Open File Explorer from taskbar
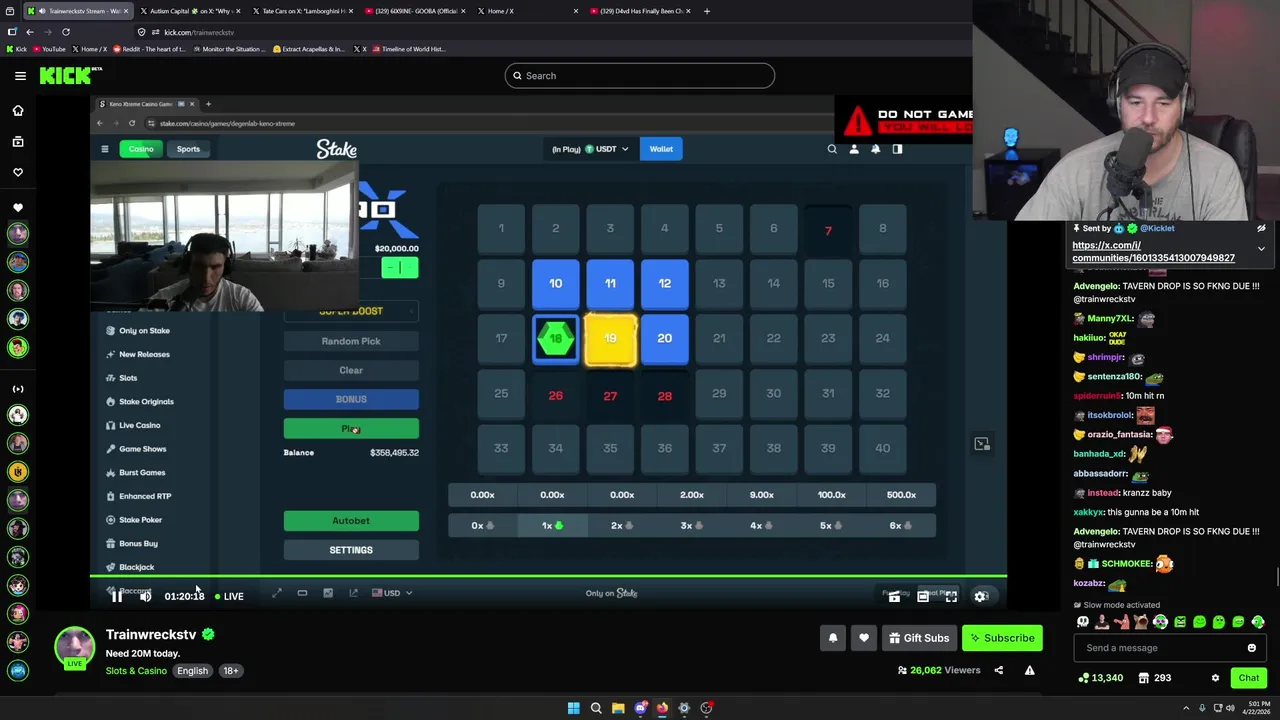1280x720 pixels. [618, 708]
